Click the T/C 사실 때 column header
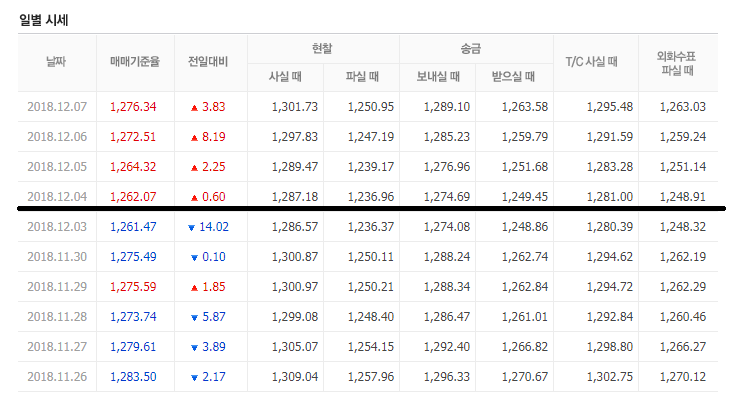This screenshot has width=736, height=402. (x=591, y=62)
